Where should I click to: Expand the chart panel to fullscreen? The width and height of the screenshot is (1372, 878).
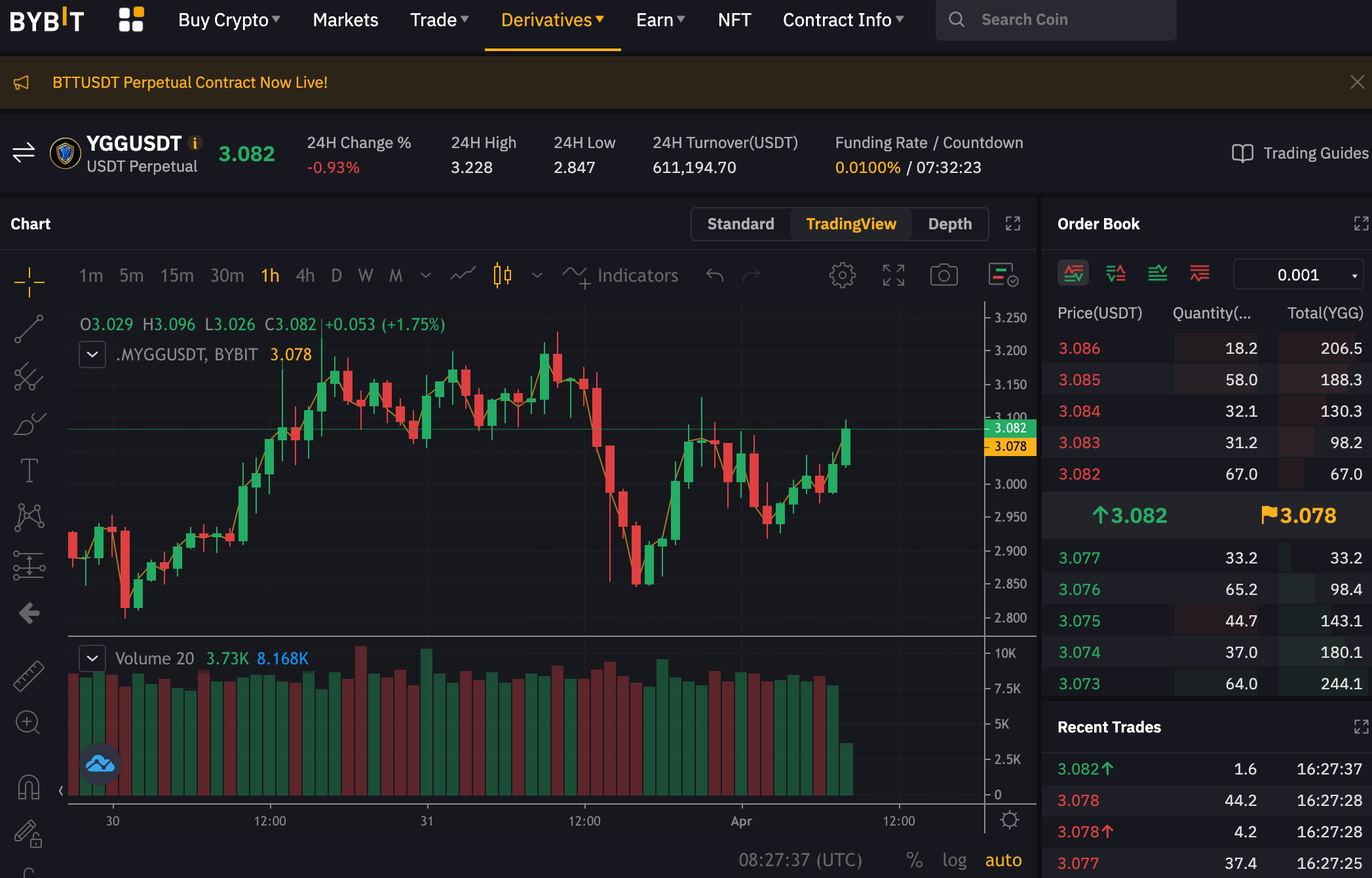click(x=1013, y=224)
